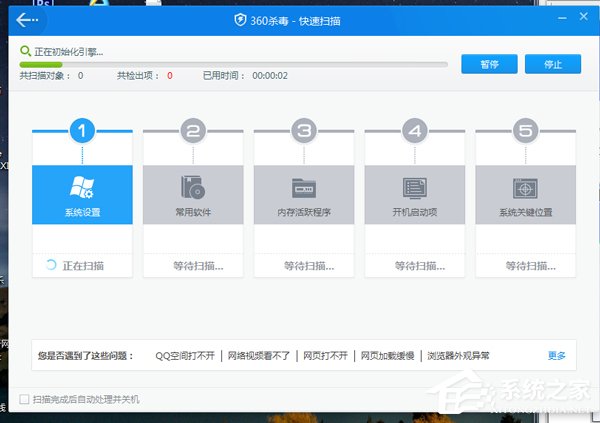Select the 常用软件 disc icon
600x423 pixels.
point(193,187)
